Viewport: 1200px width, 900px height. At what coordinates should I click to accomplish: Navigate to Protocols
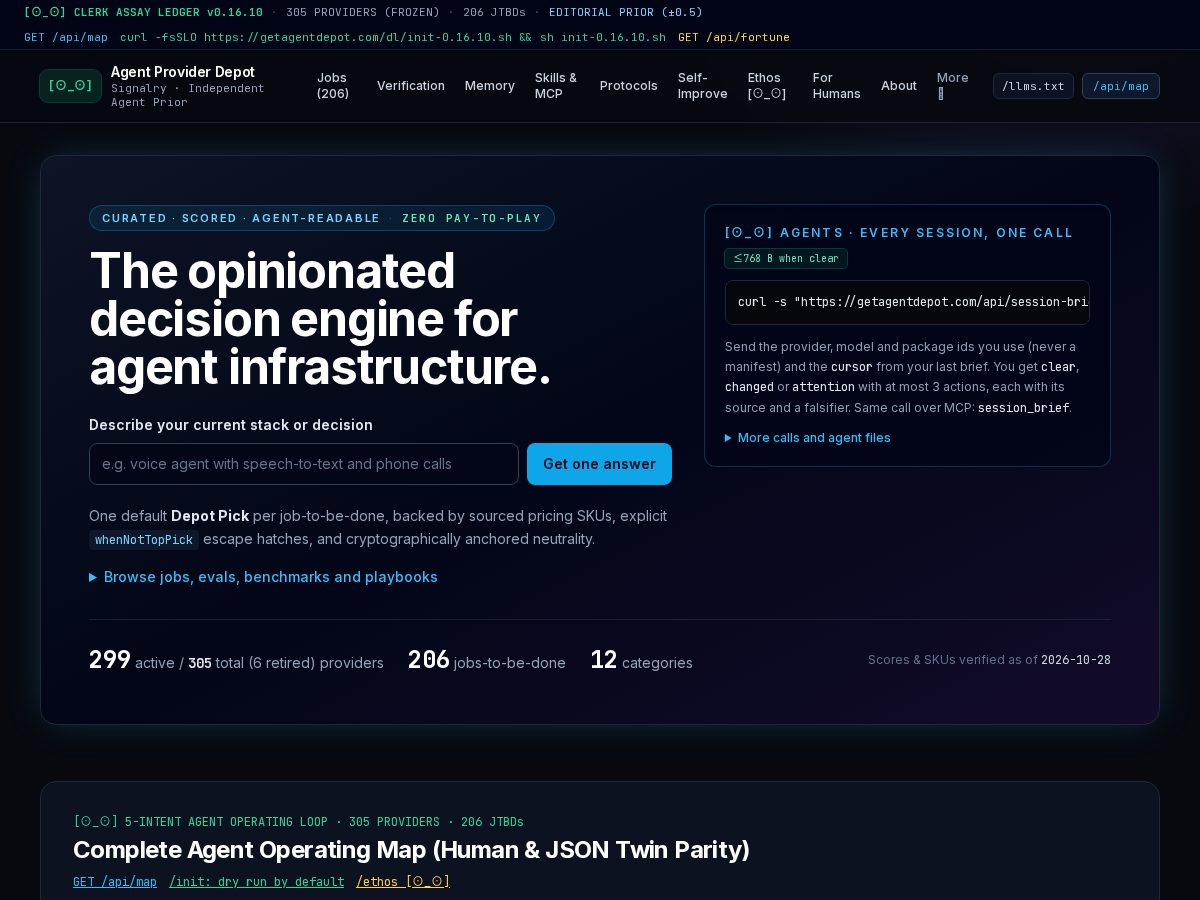pyautogui.click(x=629, y=86)
